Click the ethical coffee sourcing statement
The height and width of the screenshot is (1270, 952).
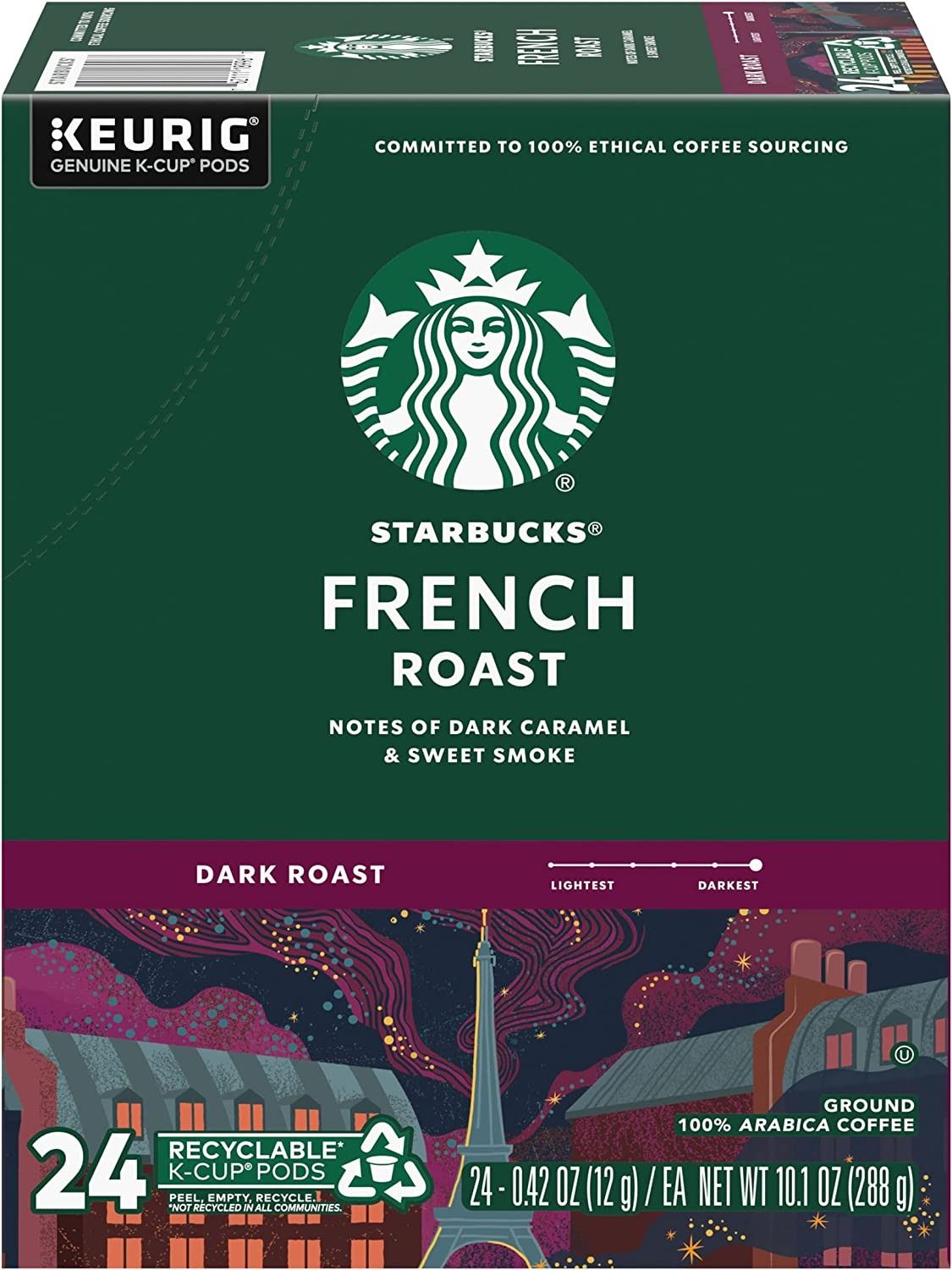coord(611,147)
